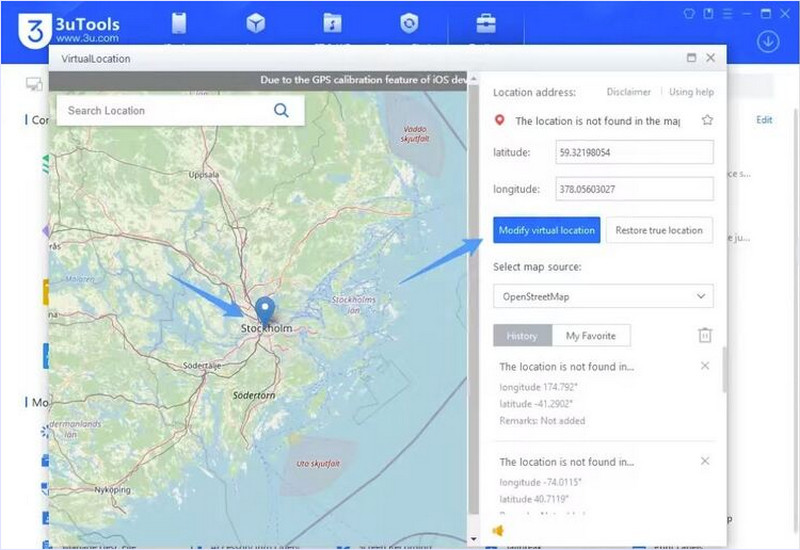Viewport: 800px width, 550px height.
Task: Click the download manager arrow icon
Action: coord(768,42)
